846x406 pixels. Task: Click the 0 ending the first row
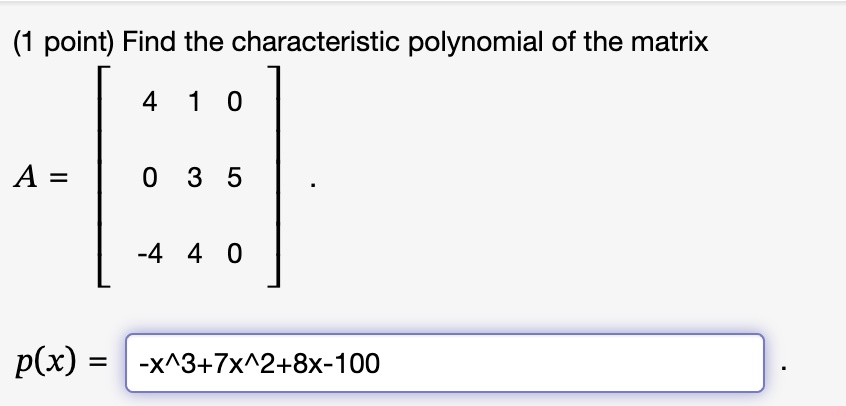[234, 102]
